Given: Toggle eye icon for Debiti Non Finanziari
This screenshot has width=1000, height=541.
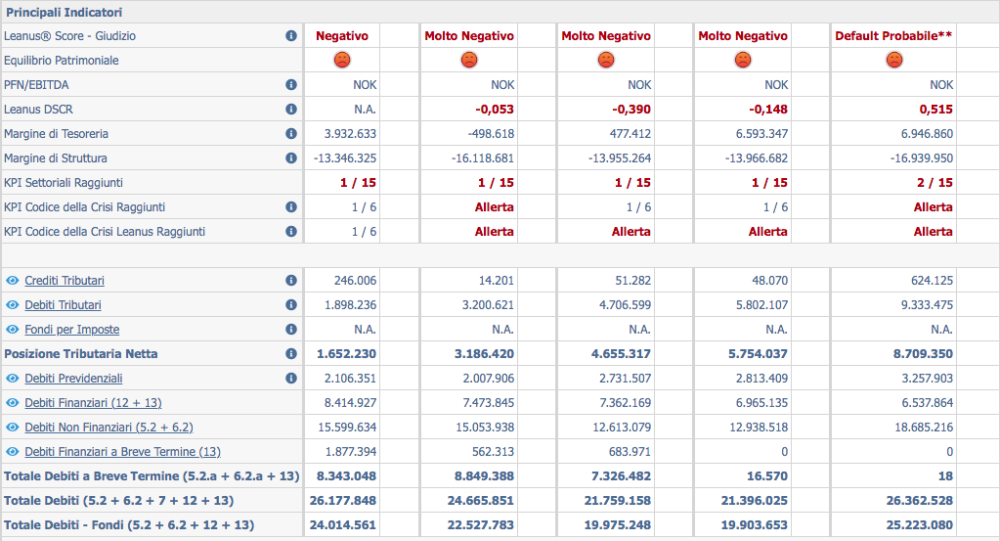Looking at the screenshot, I should tap(12, 427).
